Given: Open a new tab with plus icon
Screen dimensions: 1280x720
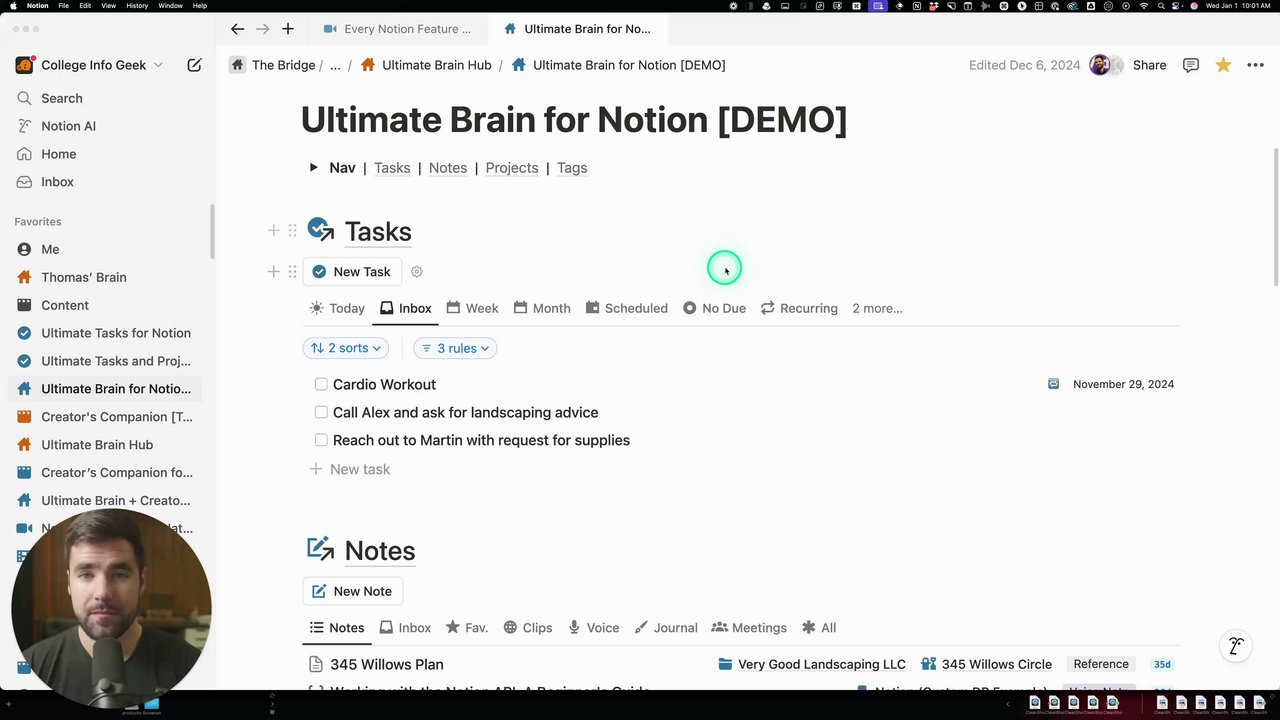Looking at the screenshot, I should (288, 29).
